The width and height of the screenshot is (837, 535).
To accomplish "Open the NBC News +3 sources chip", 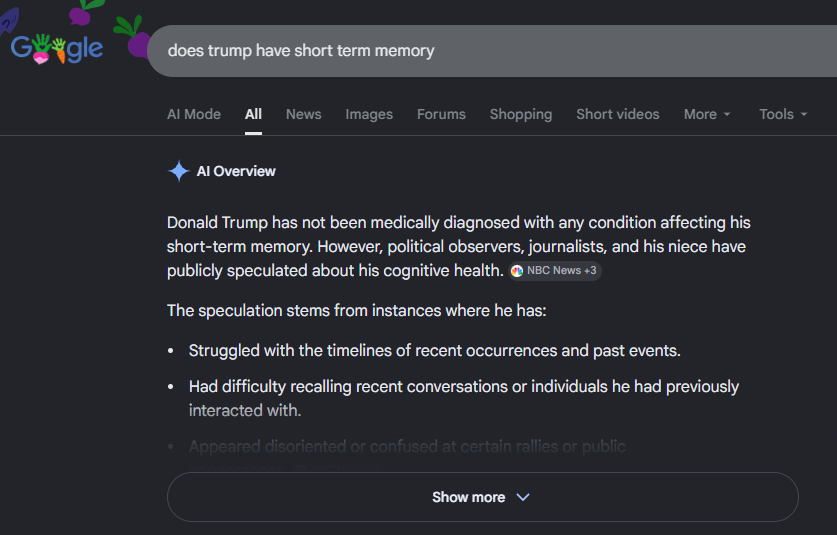I will pos(555,271).
